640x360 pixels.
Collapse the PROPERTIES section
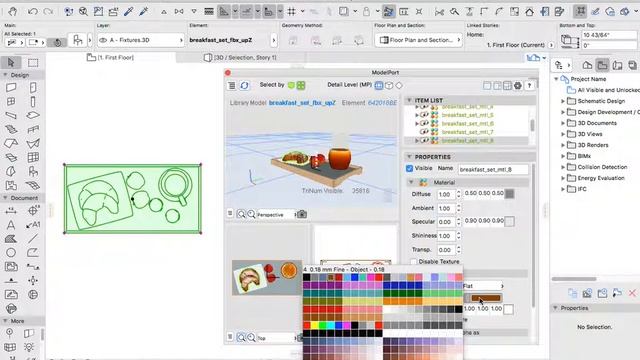click(x=409, y=157)
